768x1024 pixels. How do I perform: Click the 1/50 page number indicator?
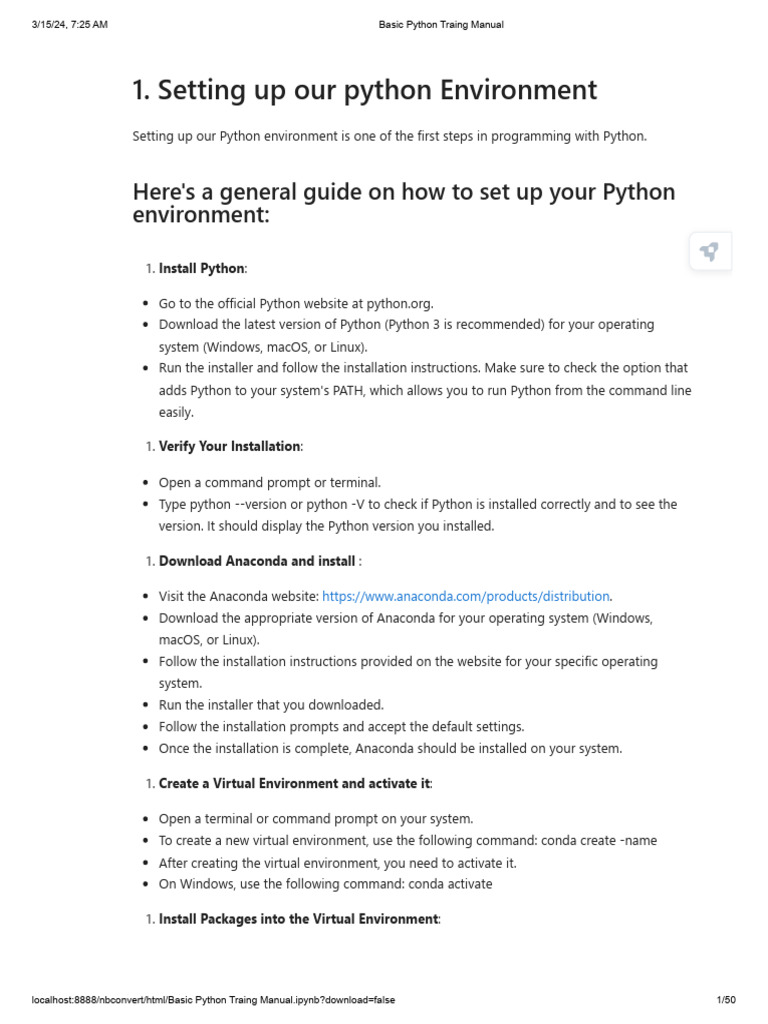726,1000
